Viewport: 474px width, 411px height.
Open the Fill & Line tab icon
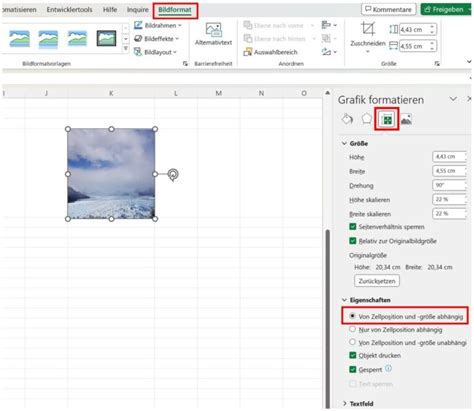[347, 119]
